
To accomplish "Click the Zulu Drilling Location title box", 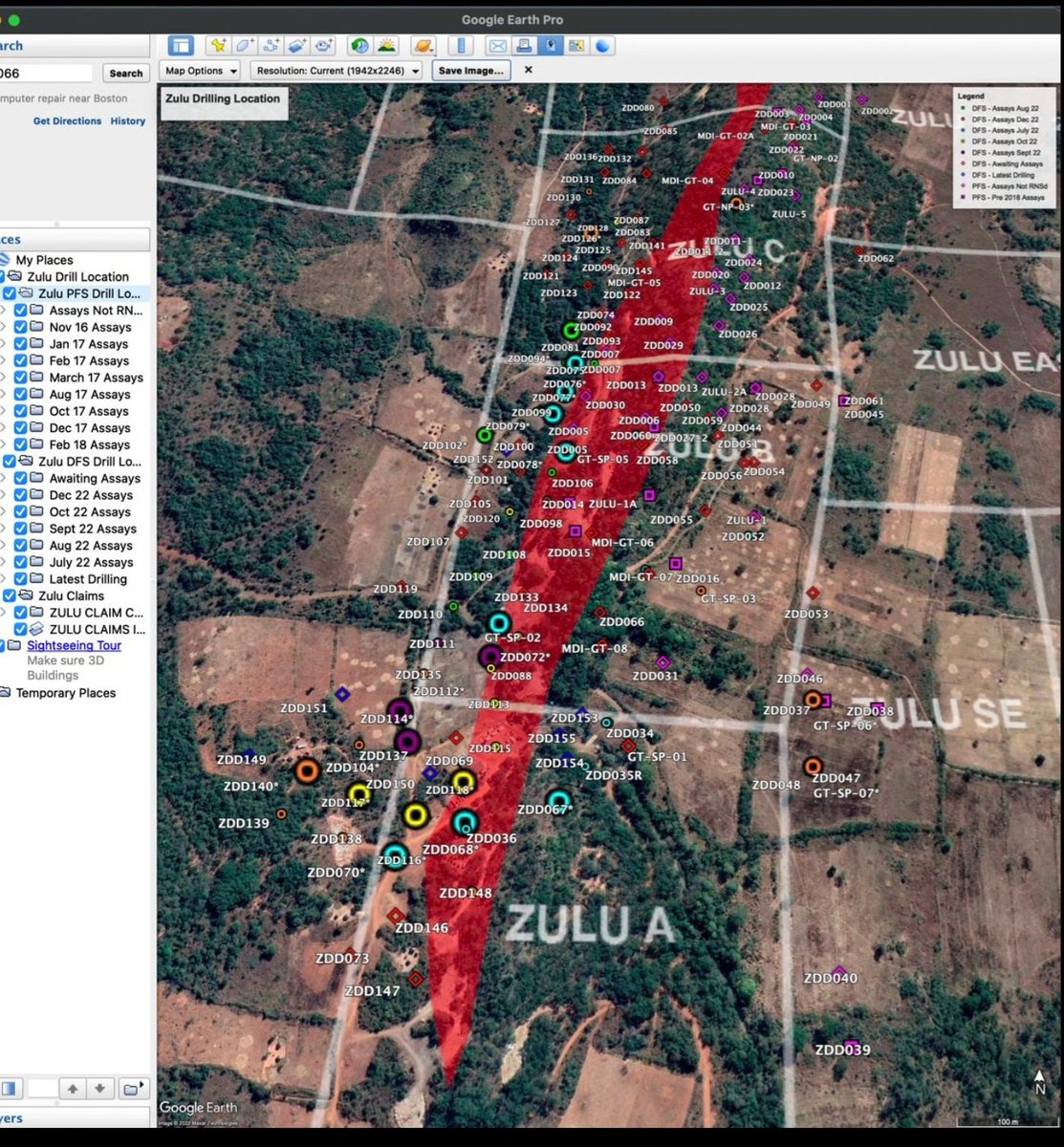I will (x=224, y=102).
